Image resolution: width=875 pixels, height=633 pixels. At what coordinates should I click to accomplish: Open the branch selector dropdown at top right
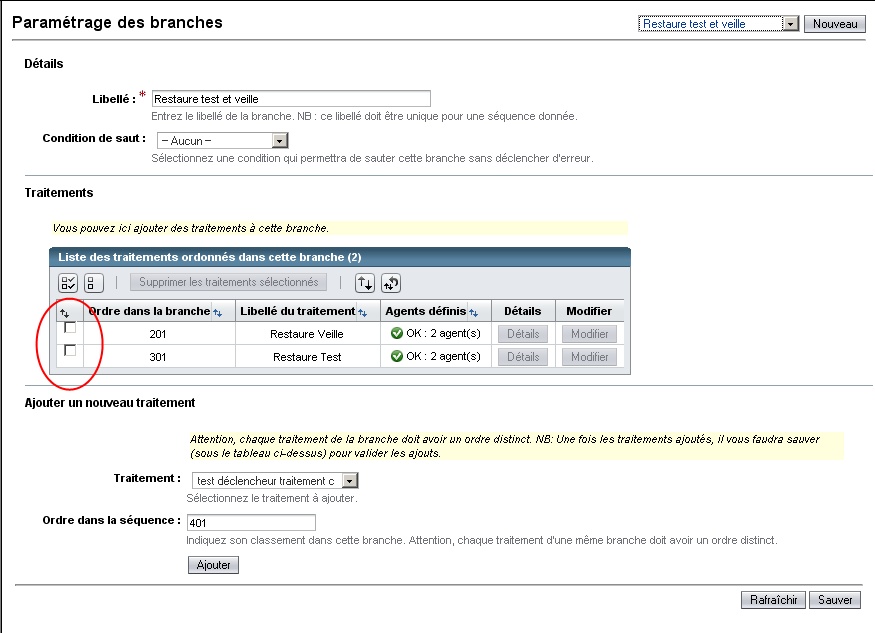pyautogui.click(x=790, y=24)
